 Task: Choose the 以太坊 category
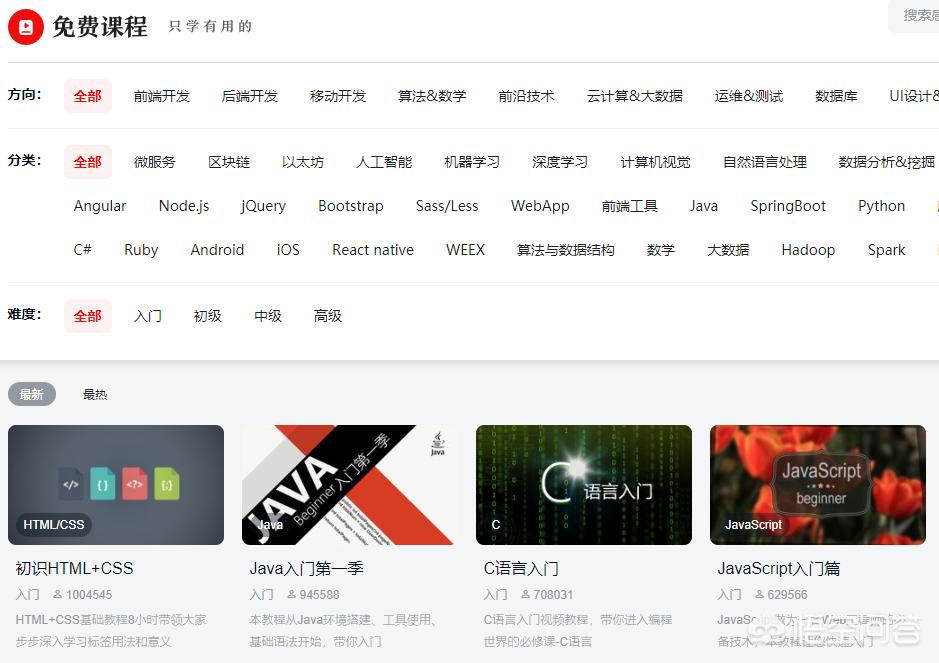click(x=302, y=162)
